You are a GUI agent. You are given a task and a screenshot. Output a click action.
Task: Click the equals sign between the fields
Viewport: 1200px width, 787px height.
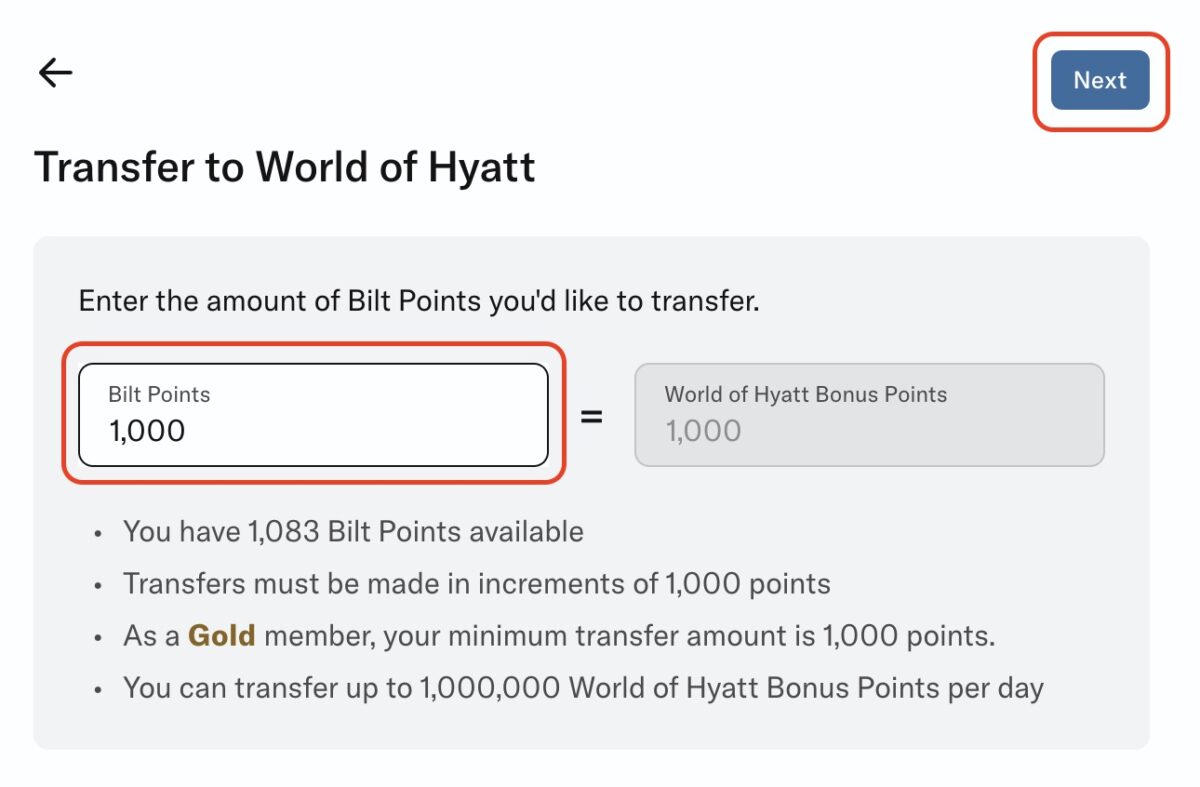[594, 420]
